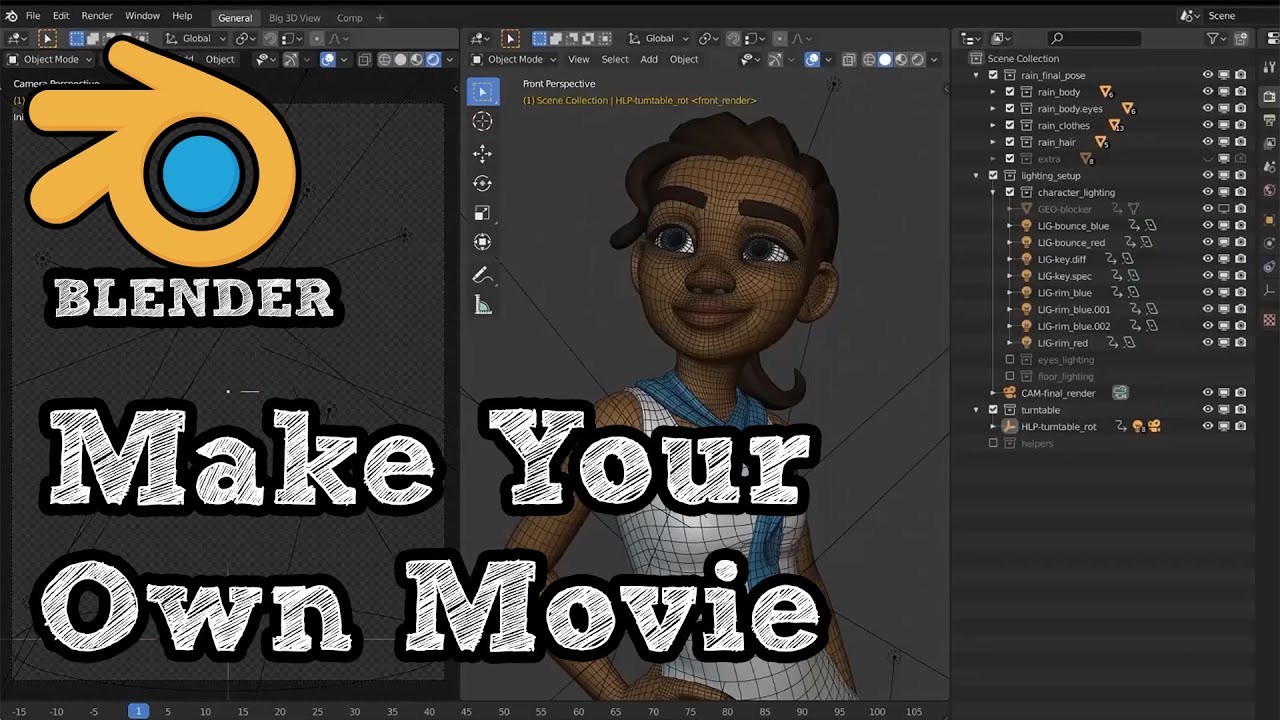Switch to the Comp workspace tab
The height and width of the screenshot is (720, 1280).
[x=350, y=18]
